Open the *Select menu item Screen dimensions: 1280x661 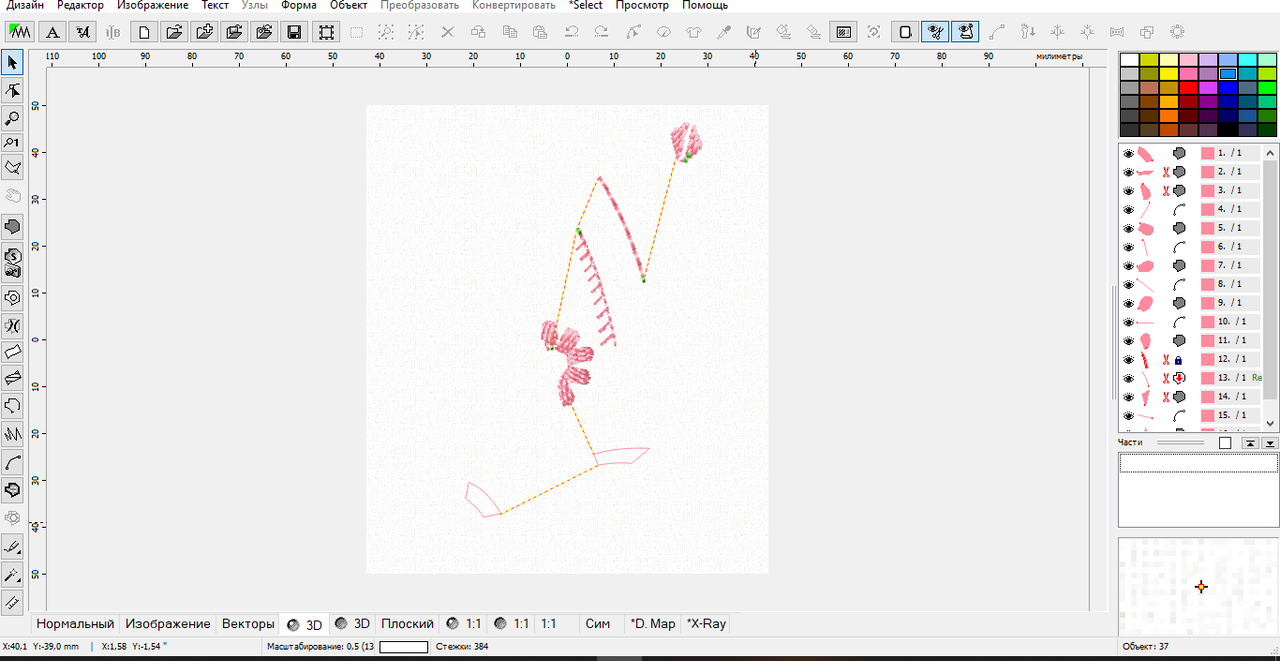coord(585,6)
